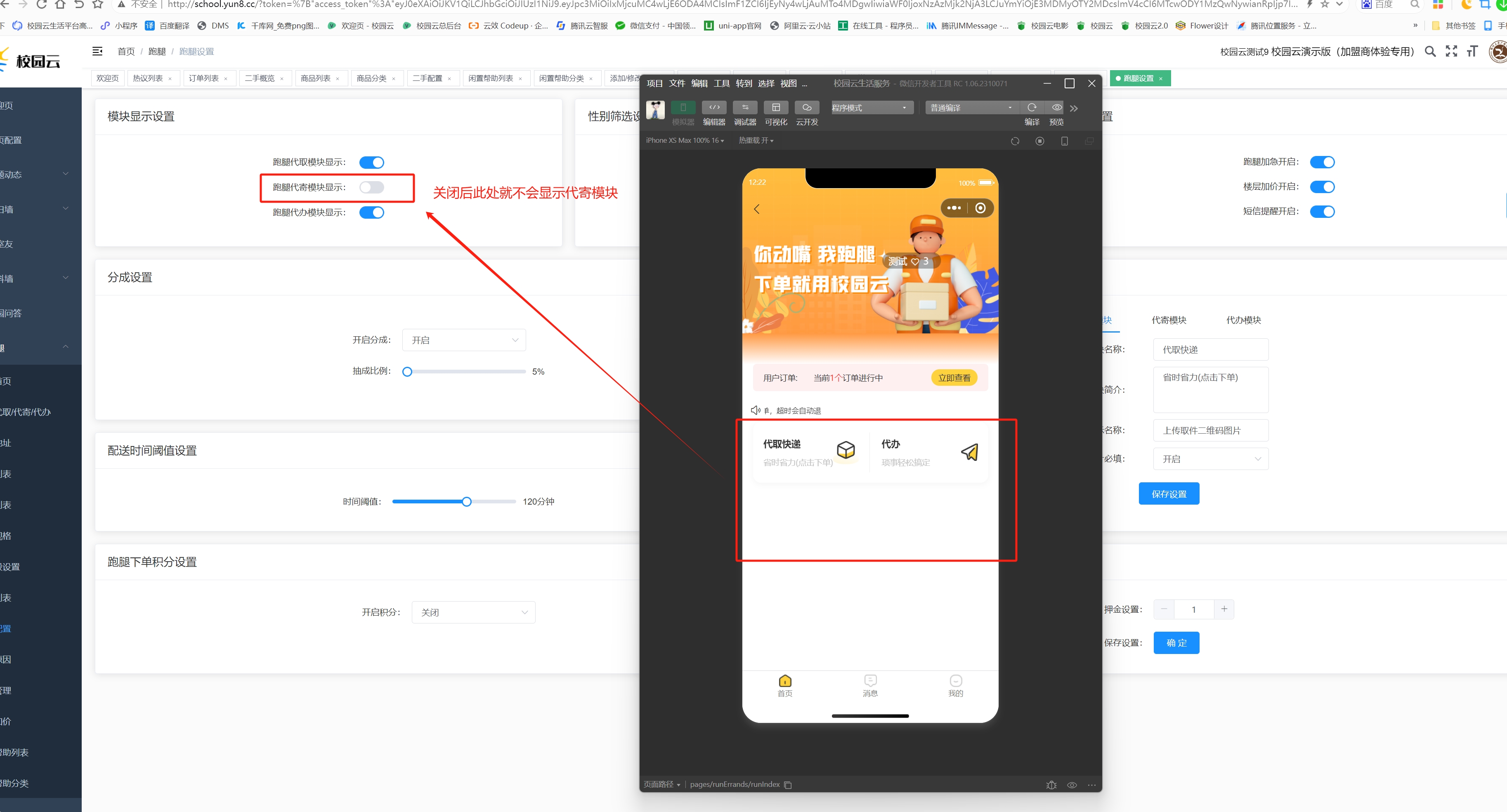Turn off the 跑腿加急开启 switch
1507x812 pixels.
[x=1322, y=162]
